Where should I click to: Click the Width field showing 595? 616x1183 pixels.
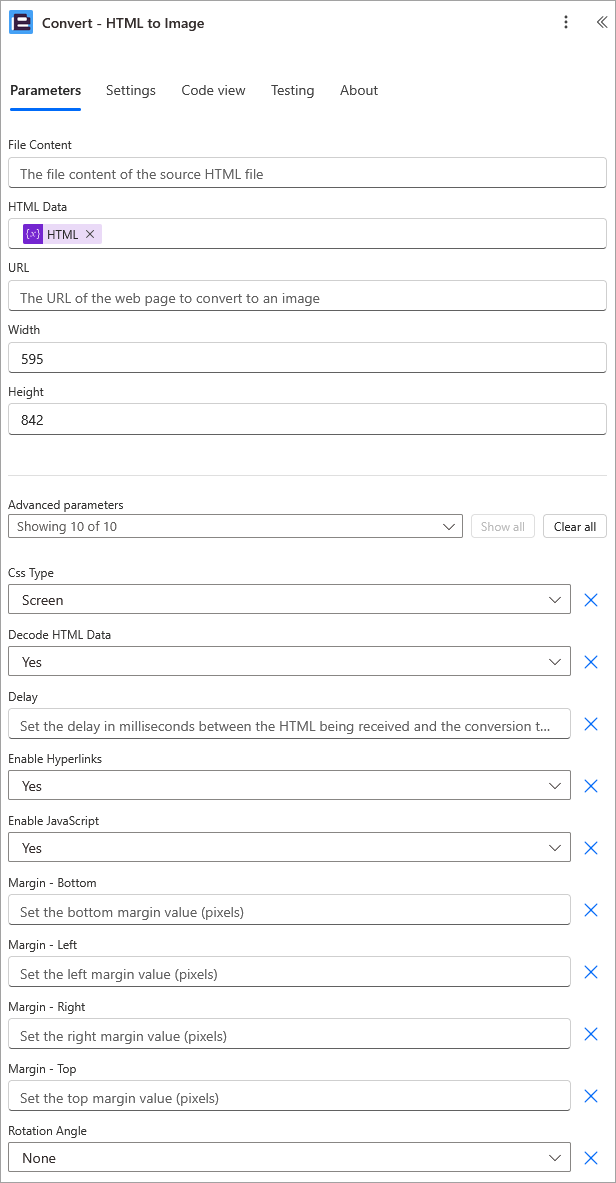click(307, 358)
